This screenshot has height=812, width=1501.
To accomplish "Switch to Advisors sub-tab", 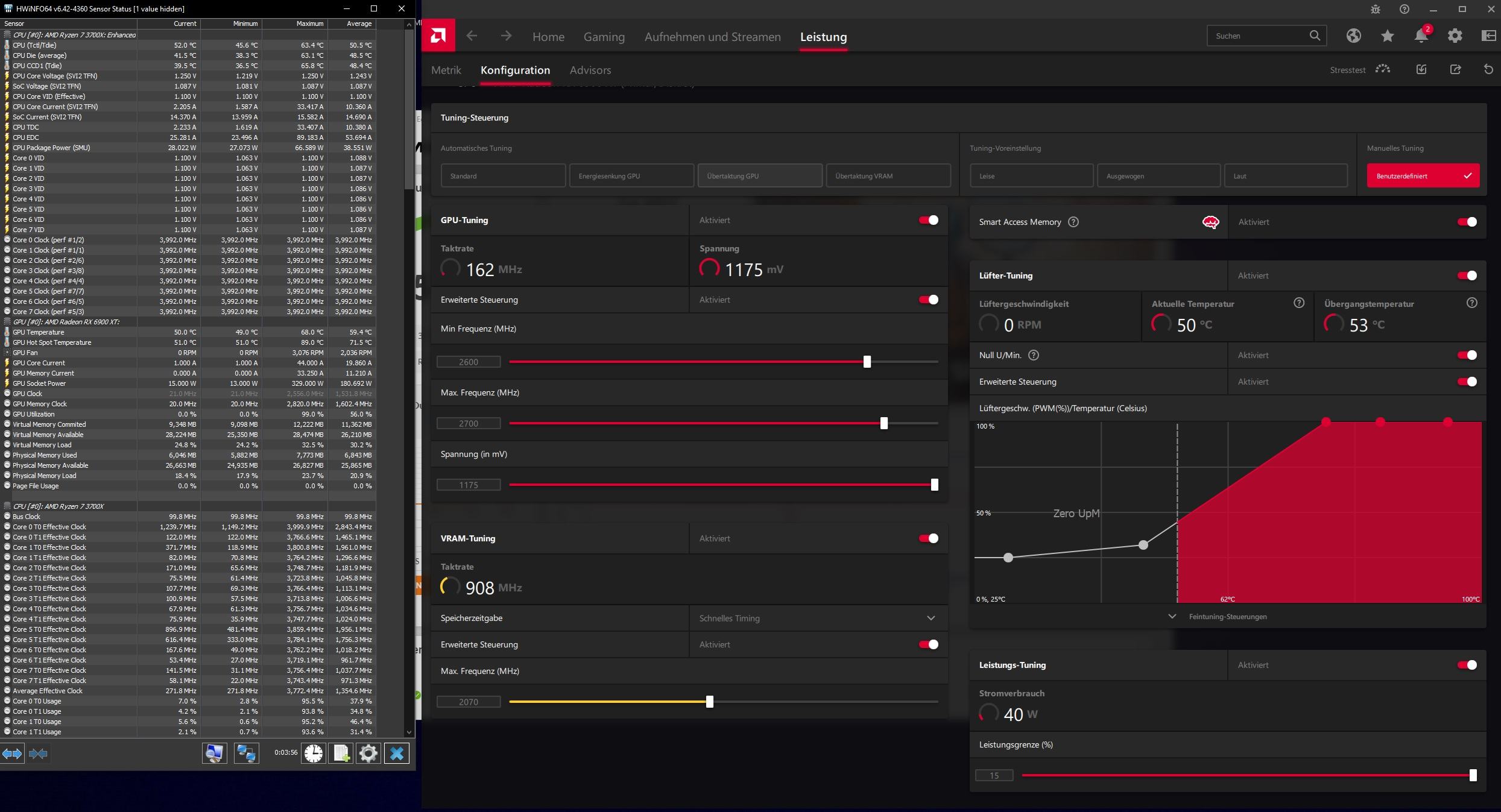I will click(x=590, y=70).
